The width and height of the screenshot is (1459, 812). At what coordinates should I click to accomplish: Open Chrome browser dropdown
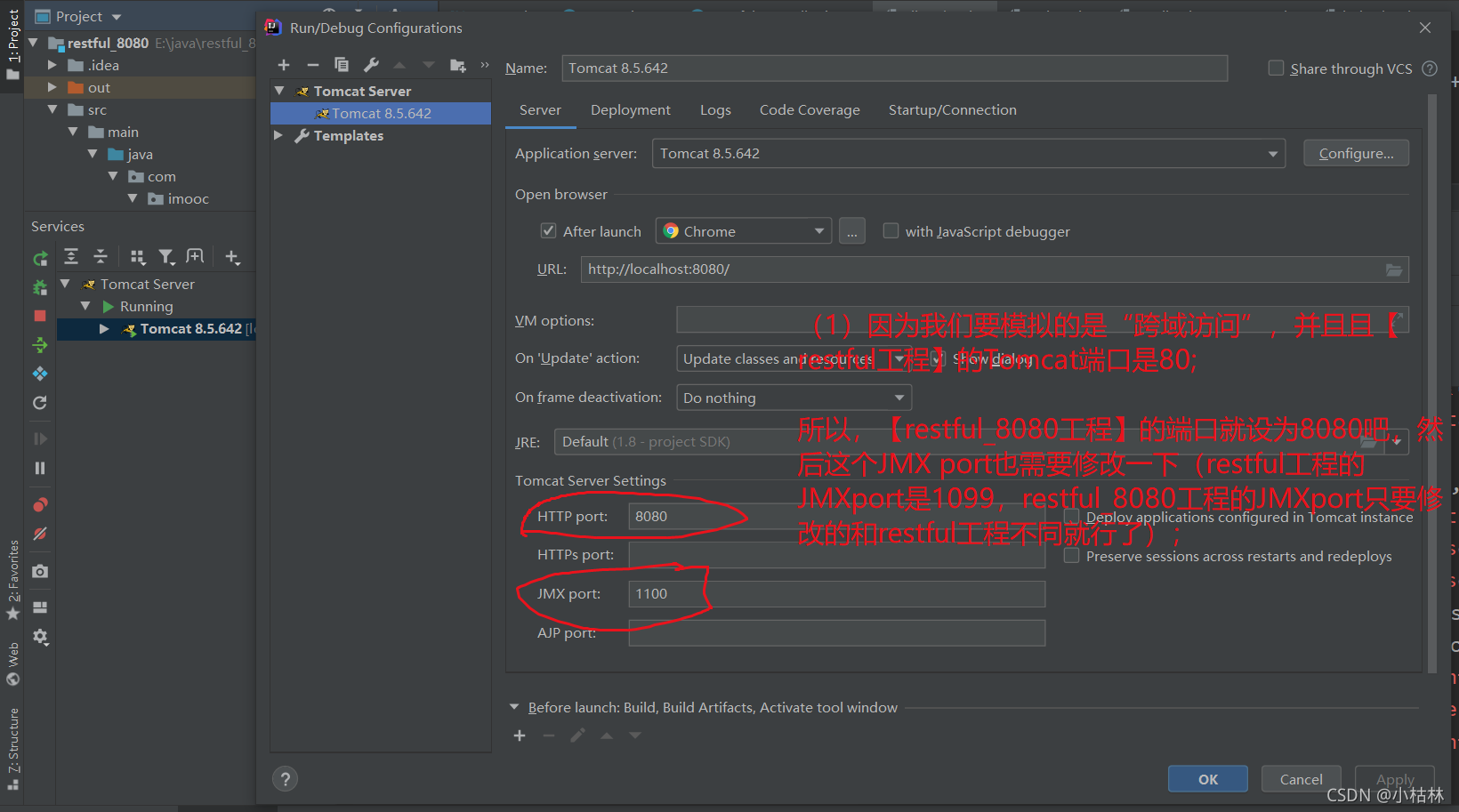pos(744,231)
